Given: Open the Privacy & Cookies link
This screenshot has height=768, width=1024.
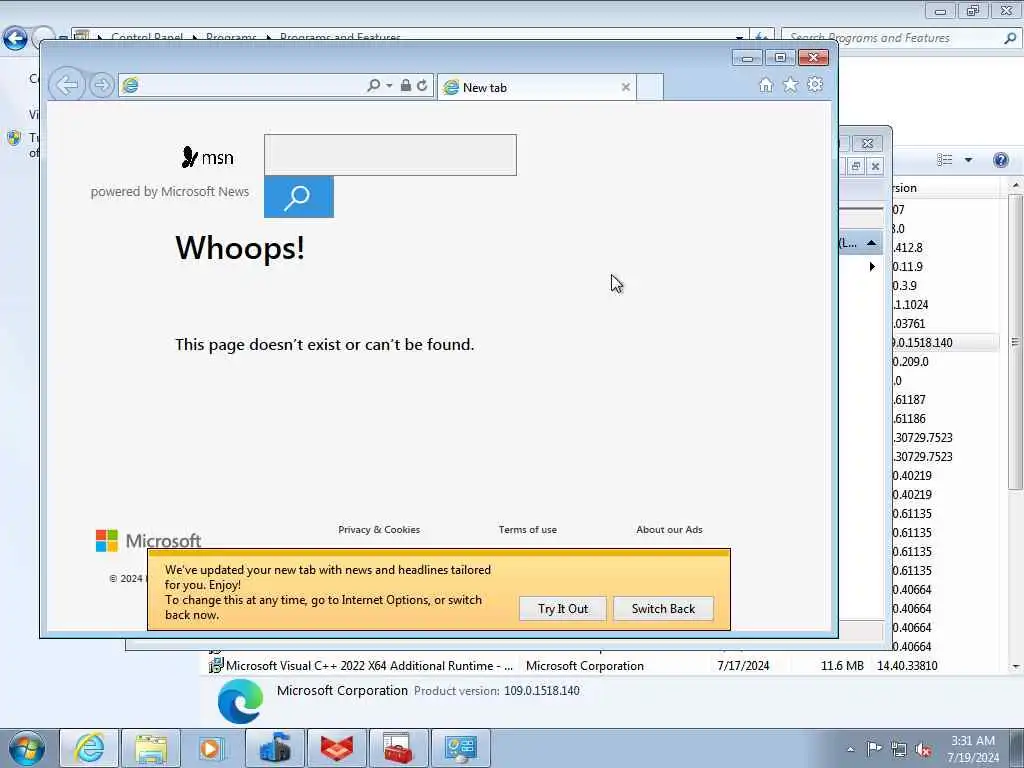Looking at the screenshot, I should [379, 530].
